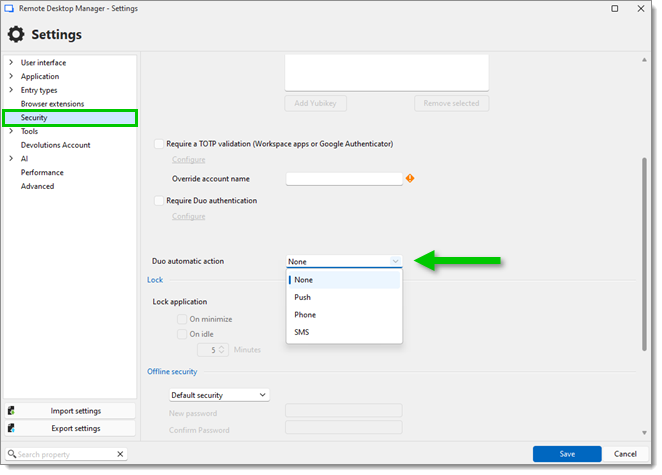Select Push from the Duo action list
The width and height of the screenshot is (662, 475).
click(x=303, y=297)
